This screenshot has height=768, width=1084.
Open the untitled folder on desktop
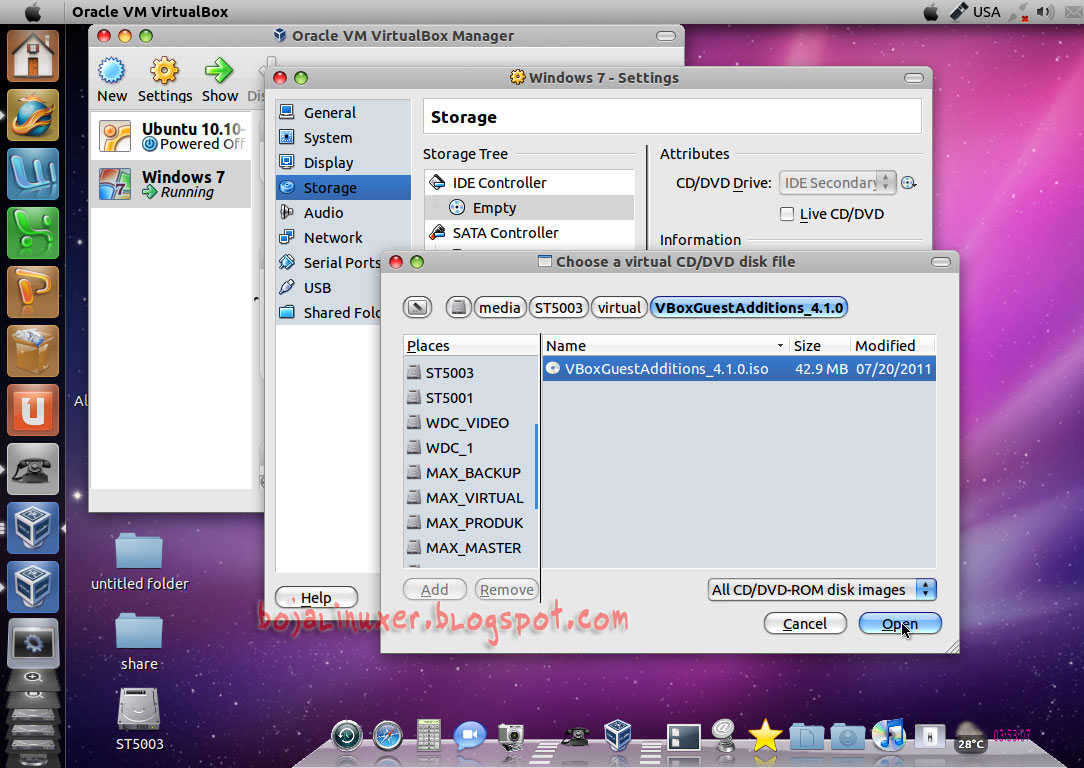[x=139, y=561]
